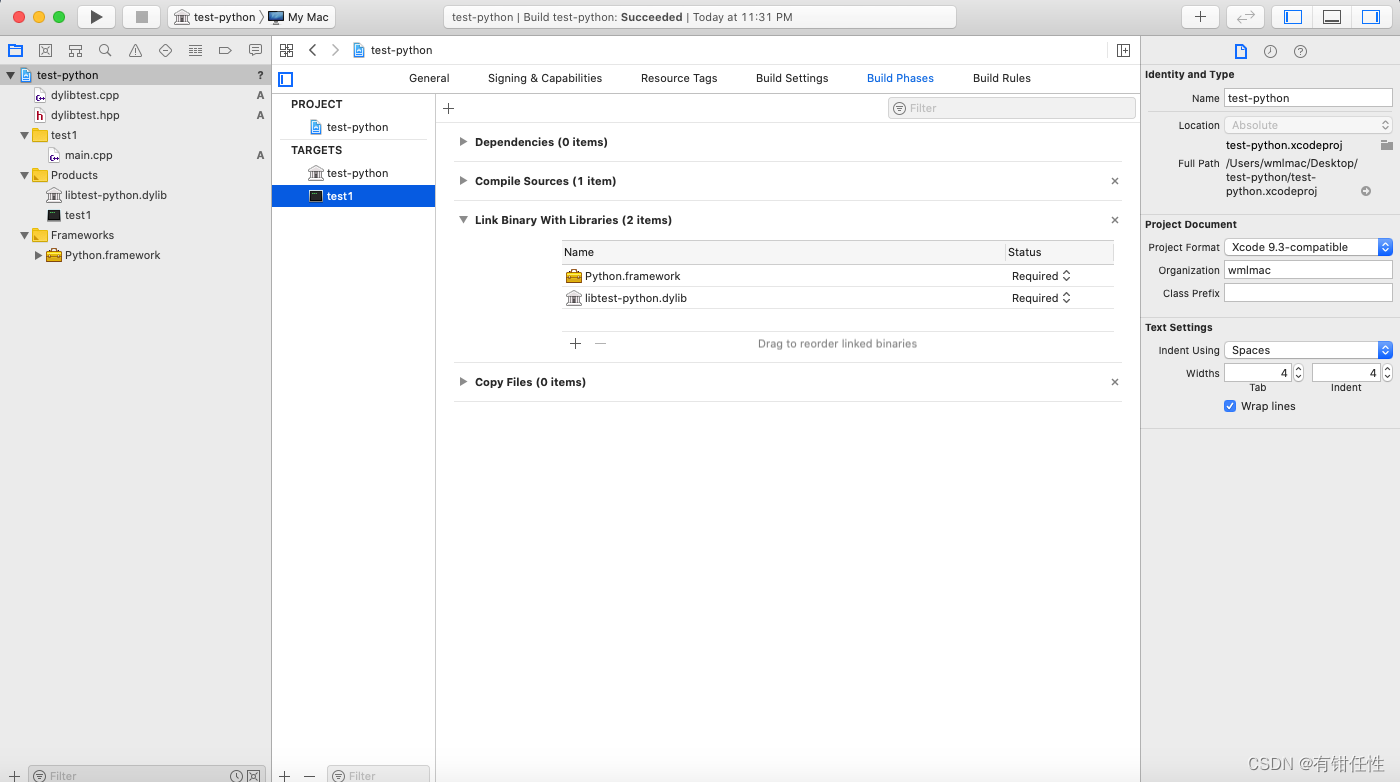Show the debug area panel
This screenshot has height=782, width=1400.
(x=1331, y=17)
